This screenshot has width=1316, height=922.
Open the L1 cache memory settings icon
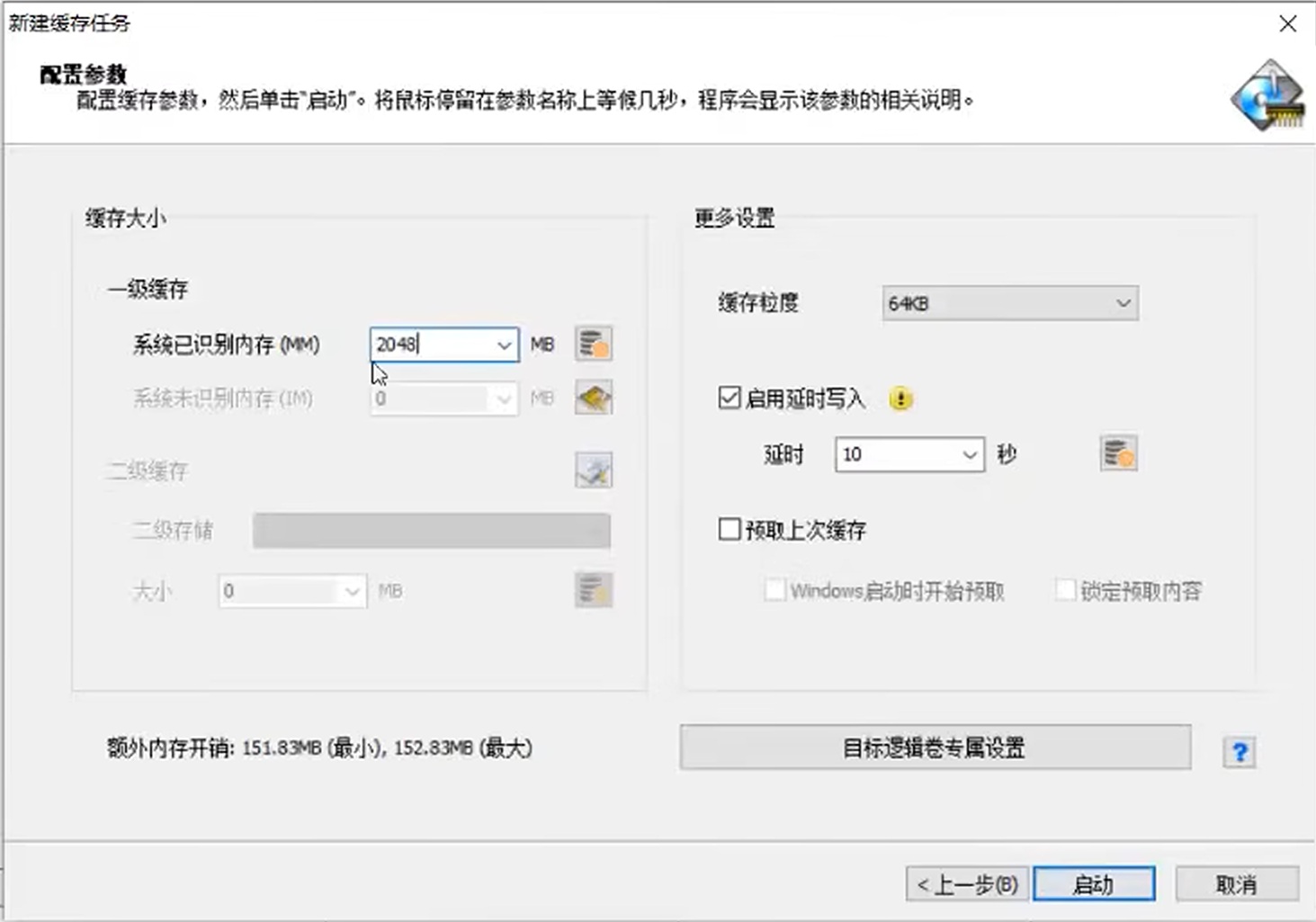point(593,344)
